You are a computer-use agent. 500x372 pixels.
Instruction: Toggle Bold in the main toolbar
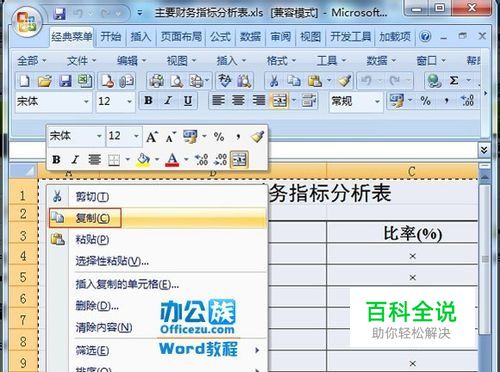(x=148, y=100)
